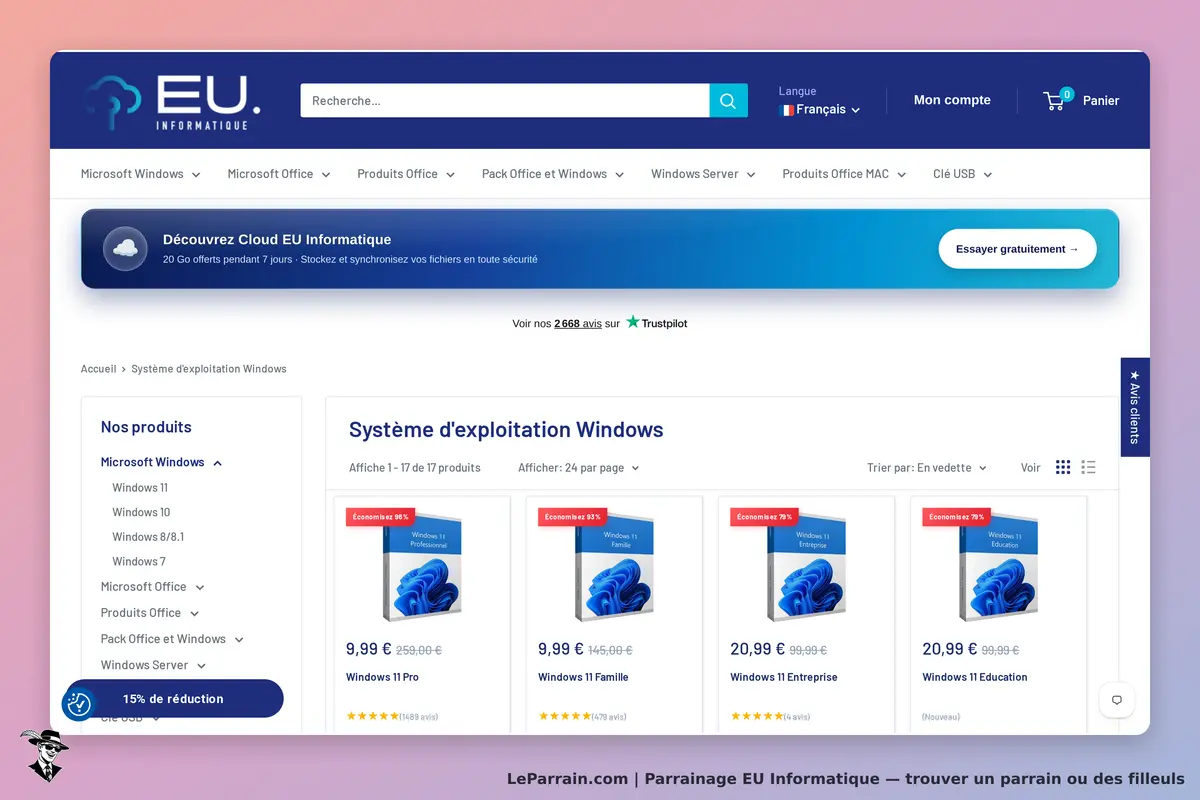Image resolution: width=1200 pixels, height=800 pixels.
Task: Click the Trustpilot star logo
Action: coord(633,322)
